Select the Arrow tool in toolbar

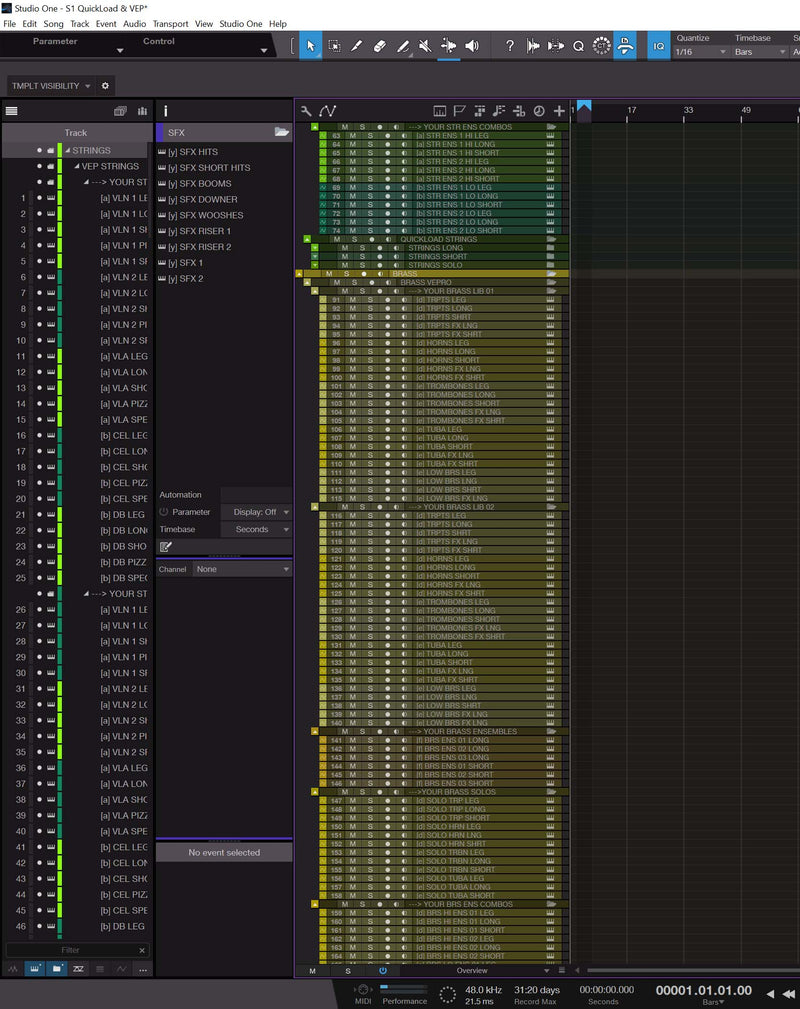(310, 46)
